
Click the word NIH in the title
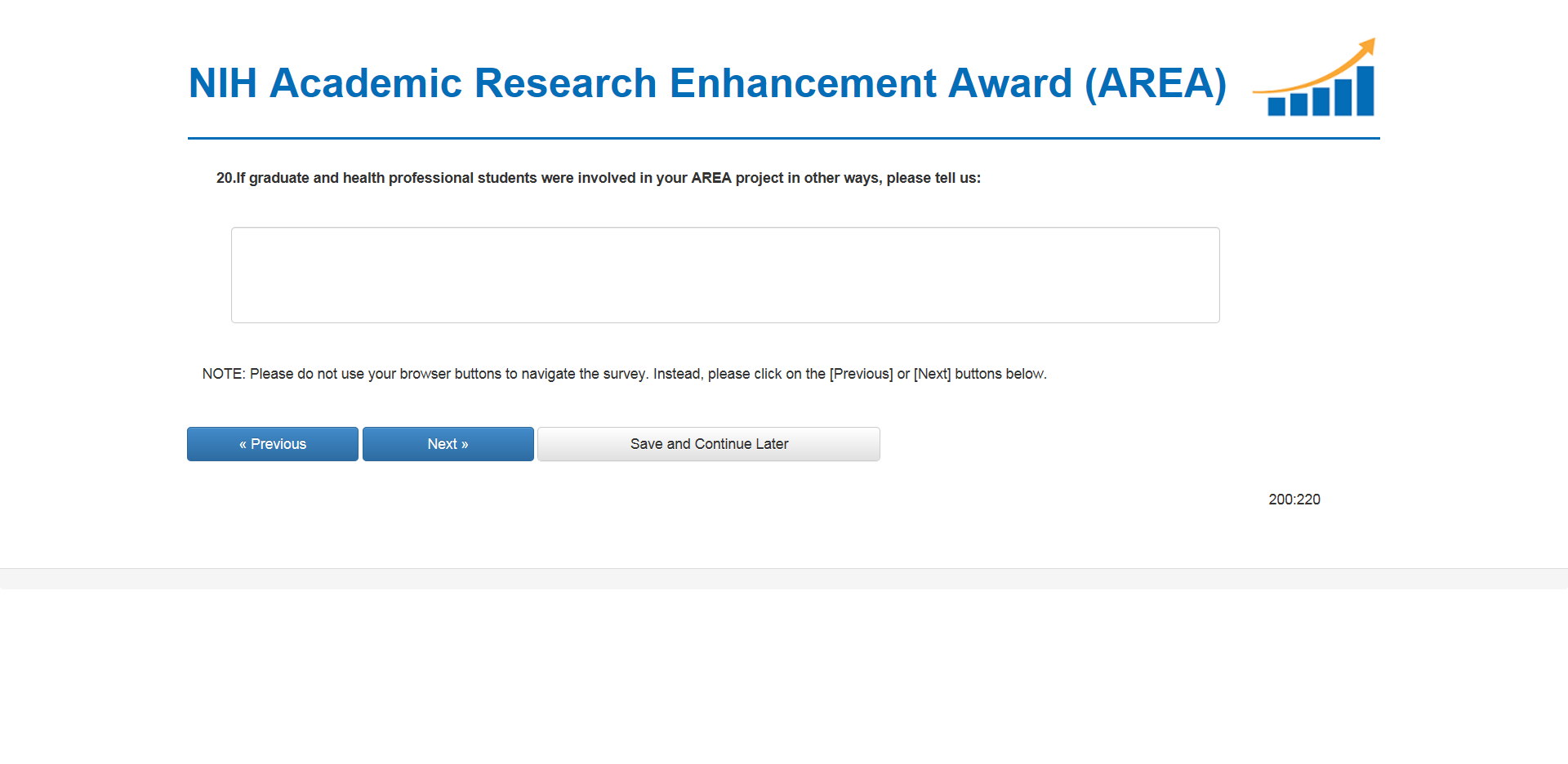222,83
